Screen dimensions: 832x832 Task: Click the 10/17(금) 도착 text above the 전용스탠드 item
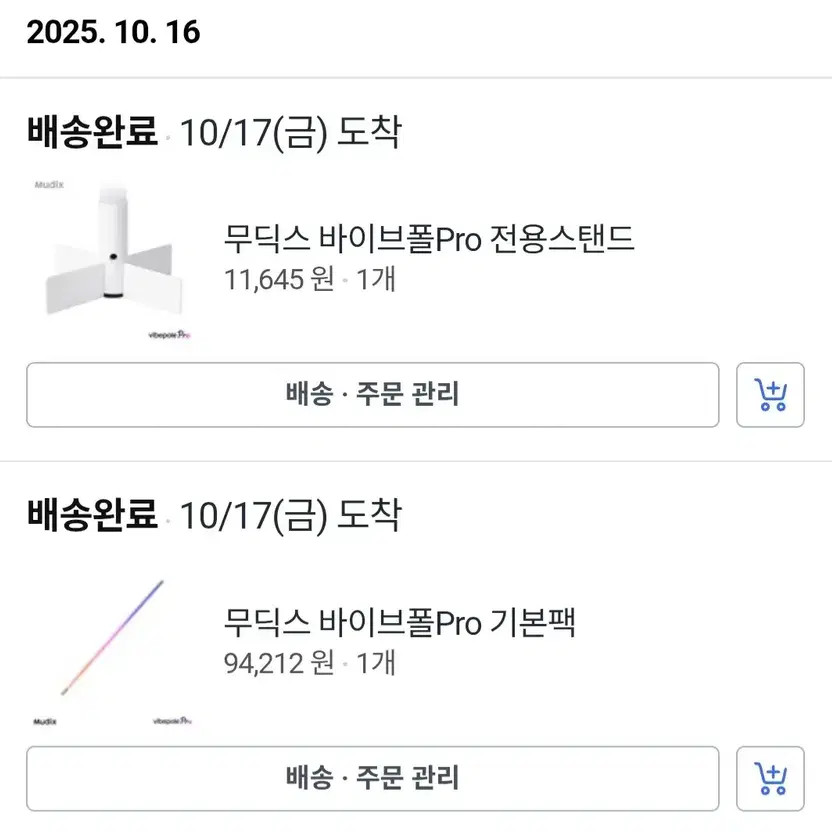tap(290, 132)
